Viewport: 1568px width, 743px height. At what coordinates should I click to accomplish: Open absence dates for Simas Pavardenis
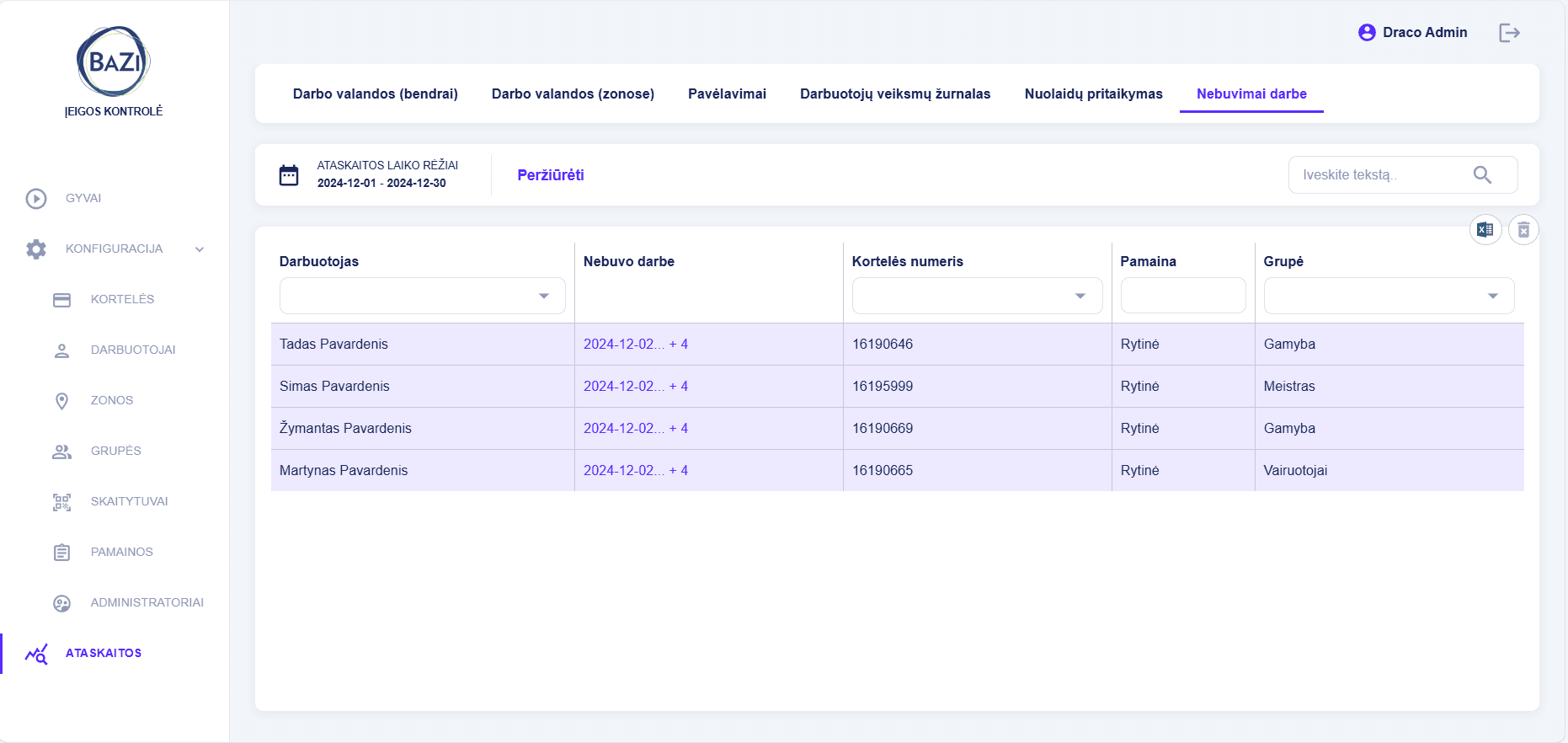pos(636,386)
